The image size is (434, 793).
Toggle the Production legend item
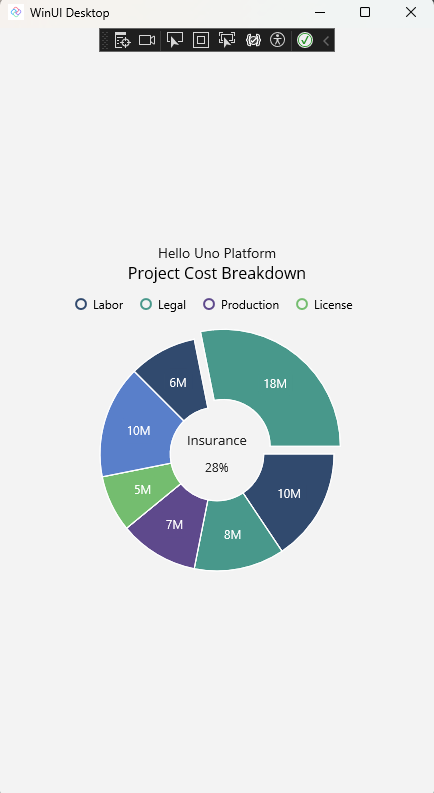tap(241, 304)
